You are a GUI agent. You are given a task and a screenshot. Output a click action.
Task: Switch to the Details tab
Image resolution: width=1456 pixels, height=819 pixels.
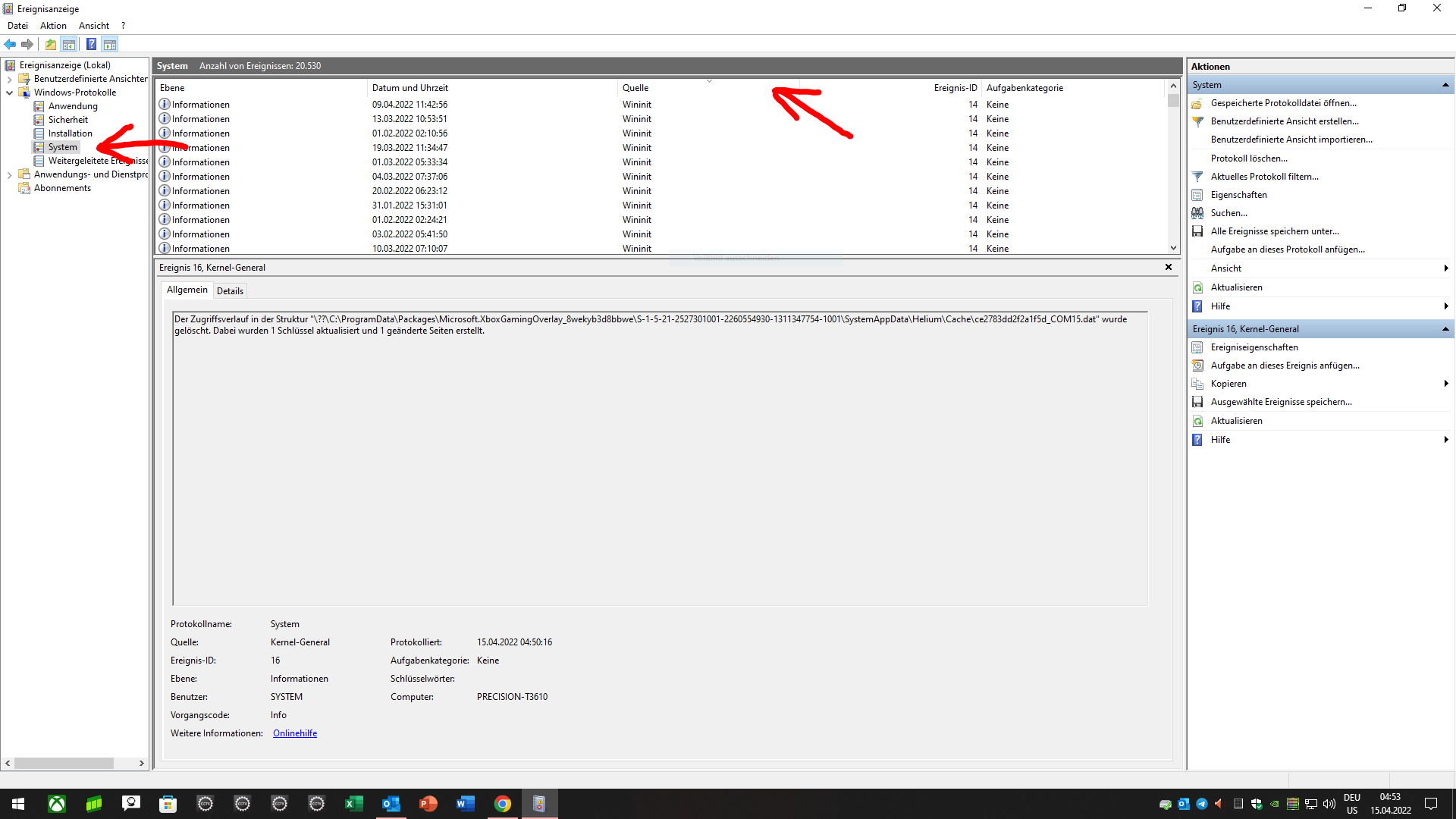[x=230, y=291]
